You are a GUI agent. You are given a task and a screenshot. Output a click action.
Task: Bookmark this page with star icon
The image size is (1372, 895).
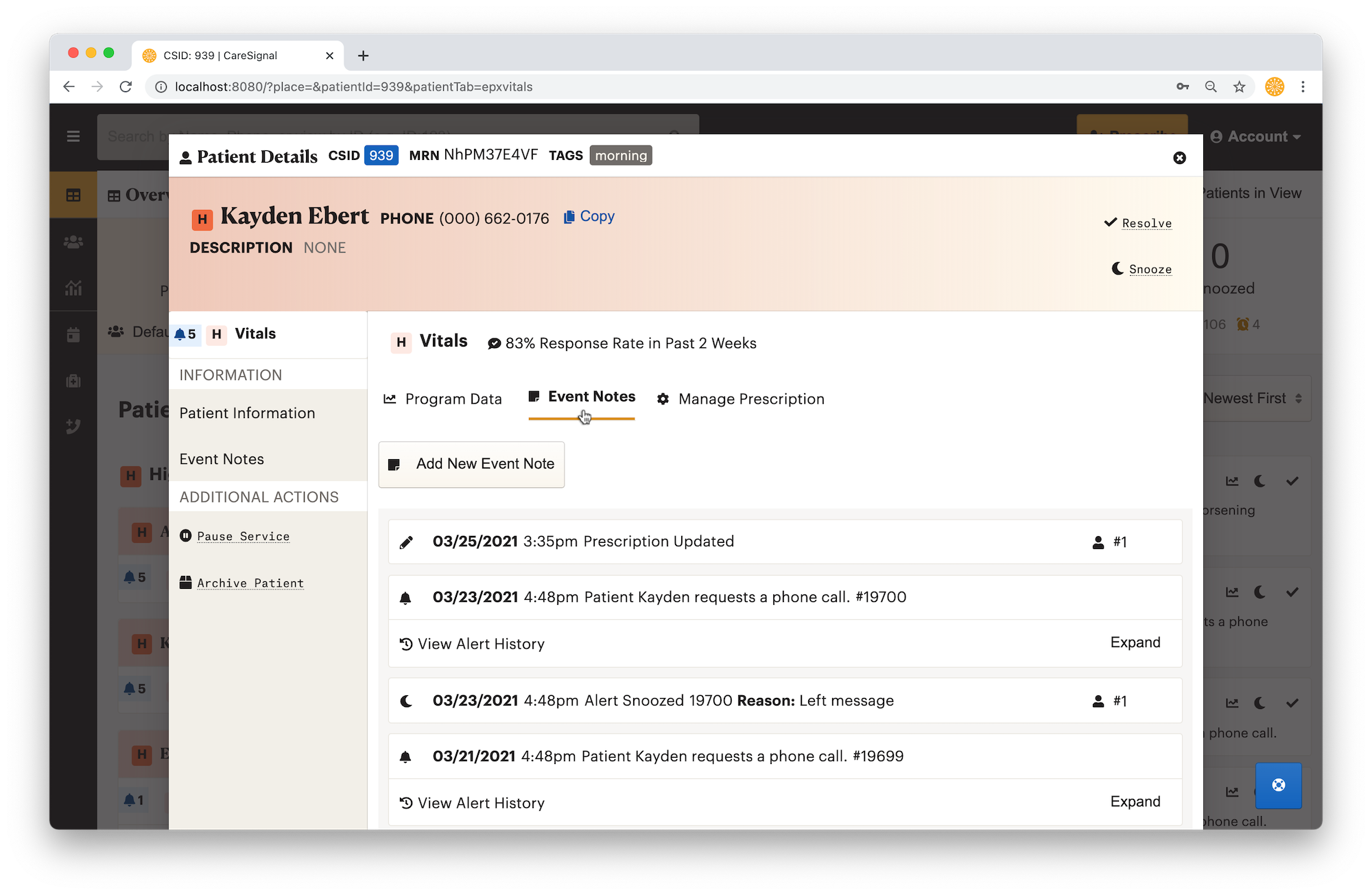(1239, 86)
